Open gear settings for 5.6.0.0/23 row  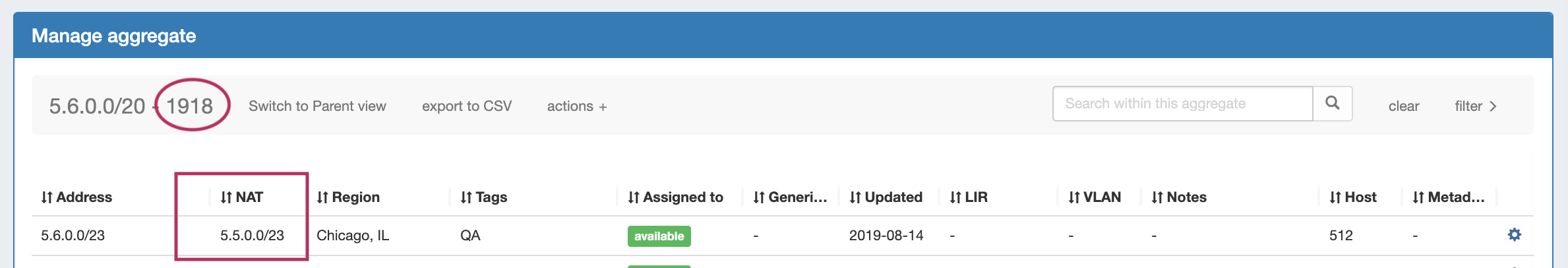(x=1515, y=235)
